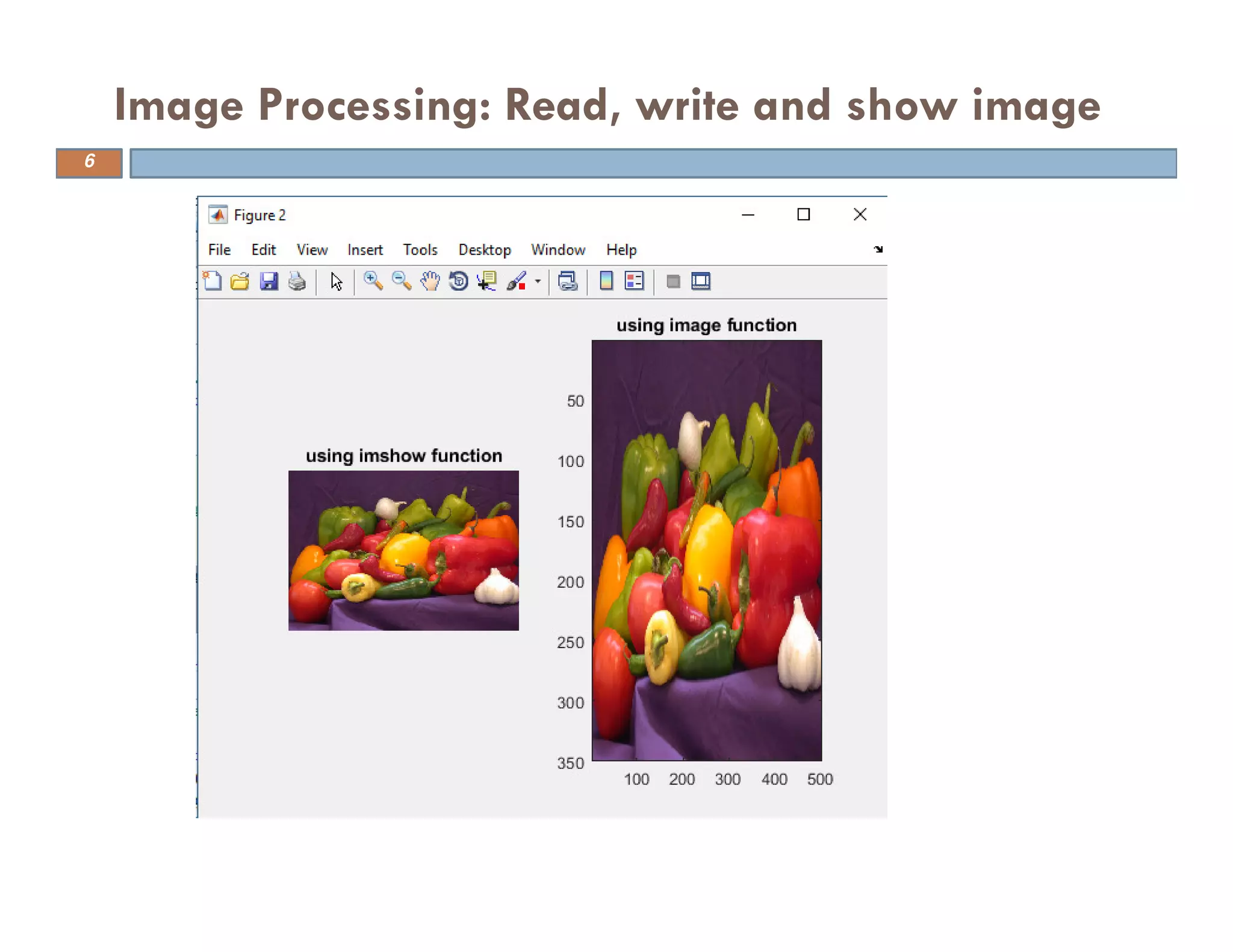Click the x-axis tick label 300
The image size is (1233, 952).
(728, 779)
